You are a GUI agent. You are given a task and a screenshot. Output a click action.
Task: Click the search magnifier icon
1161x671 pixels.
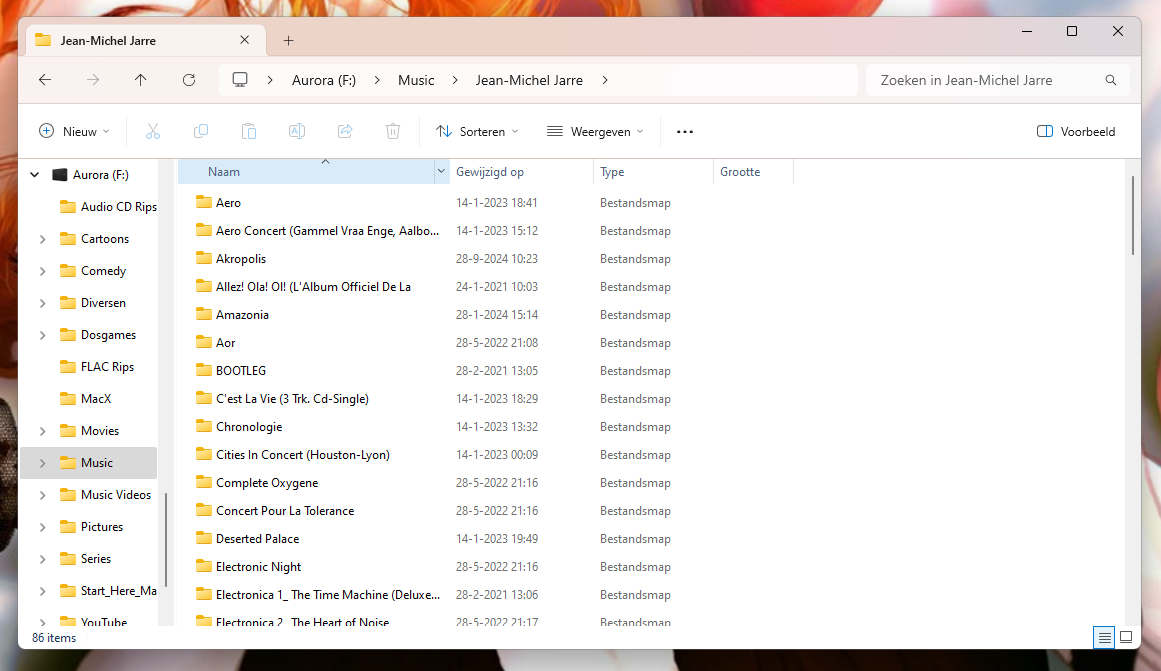coord(1111,80)
